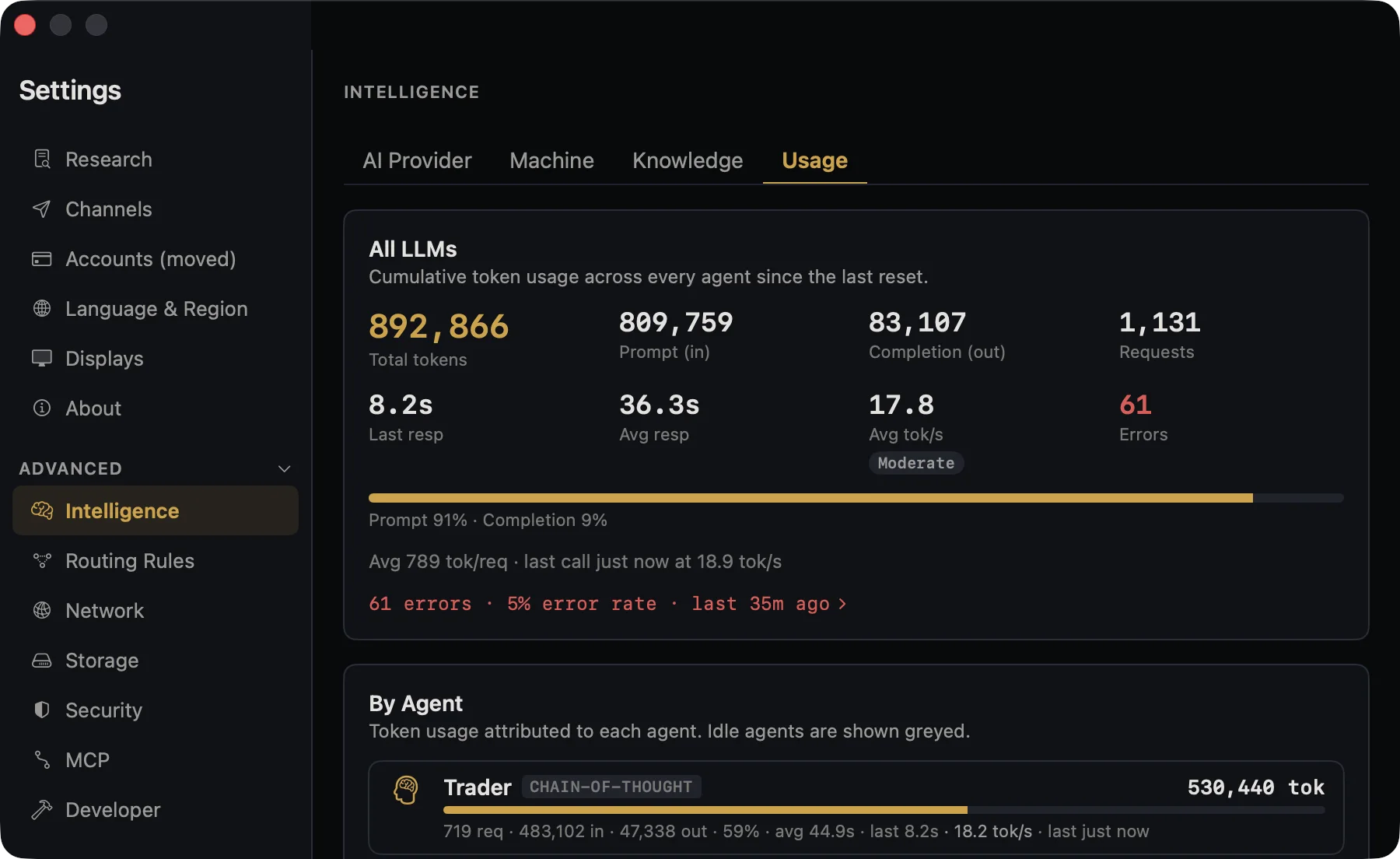
Task: Open Language & Region globe icon
Action: tap(42, 309)
